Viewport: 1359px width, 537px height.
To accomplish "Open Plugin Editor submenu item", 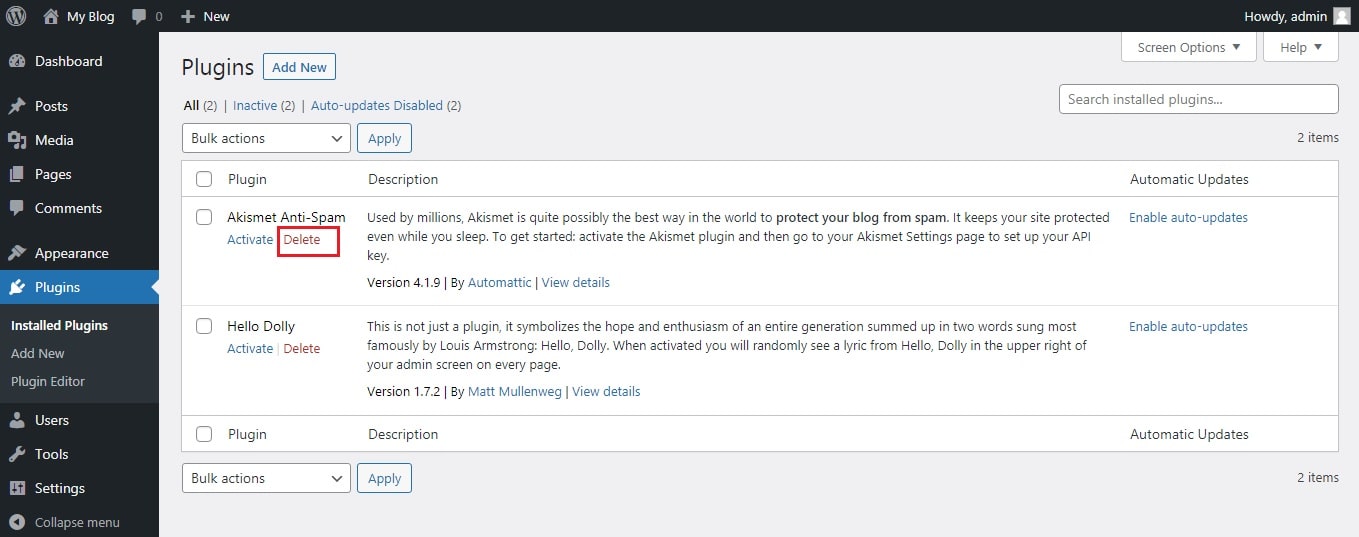I will click(48, 381).
